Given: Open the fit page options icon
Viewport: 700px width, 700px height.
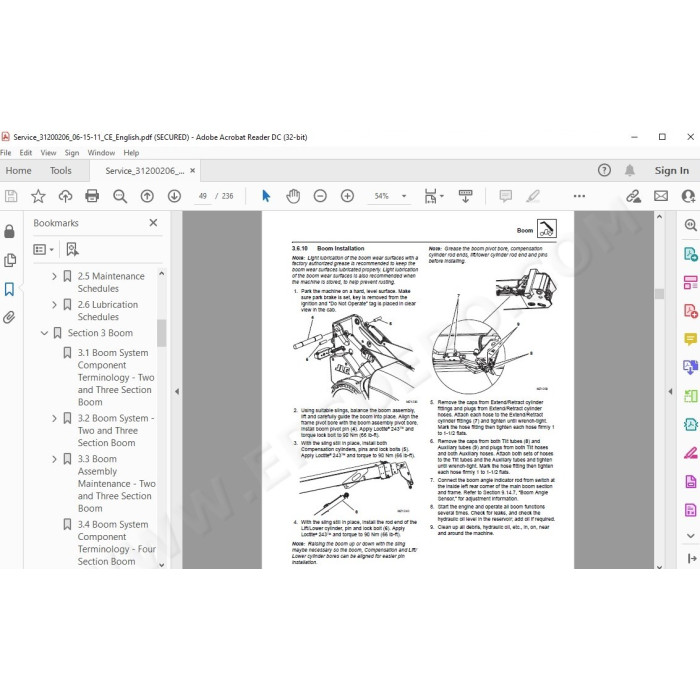Looking at the screenshot, I should pos(433,196).
